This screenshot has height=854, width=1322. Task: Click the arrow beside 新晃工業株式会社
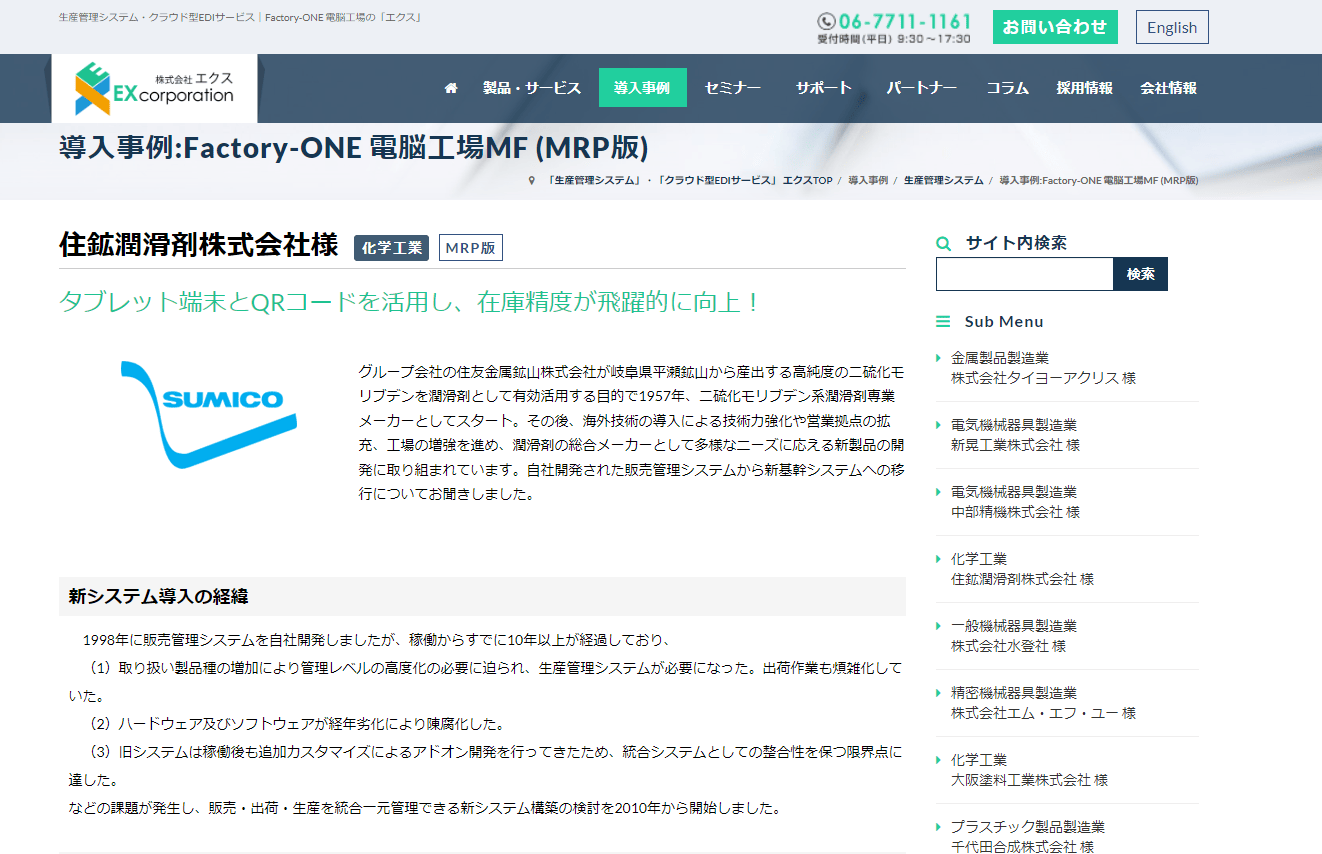tap(939, 425)
